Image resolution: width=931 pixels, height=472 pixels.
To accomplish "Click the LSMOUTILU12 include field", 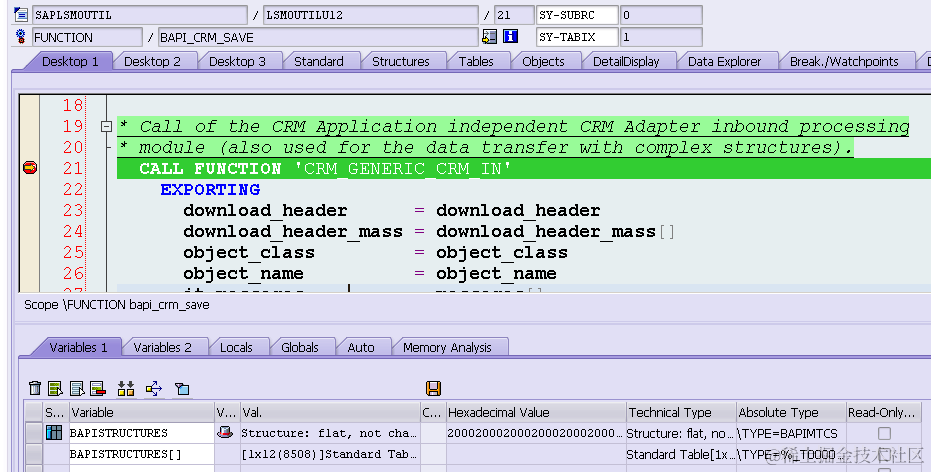I will pyautogui.click(x=370, y=15).
